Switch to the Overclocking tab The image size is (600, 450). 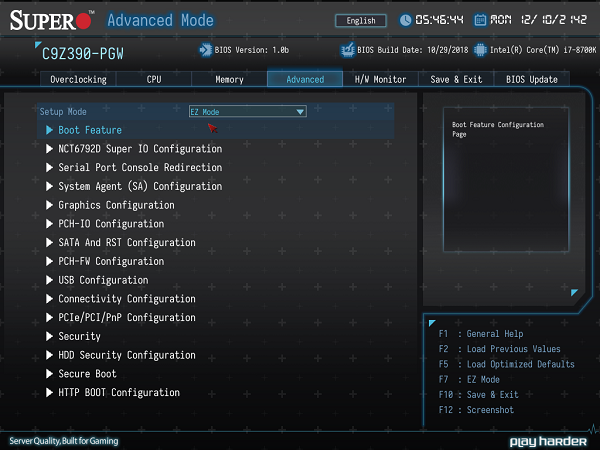79,79
